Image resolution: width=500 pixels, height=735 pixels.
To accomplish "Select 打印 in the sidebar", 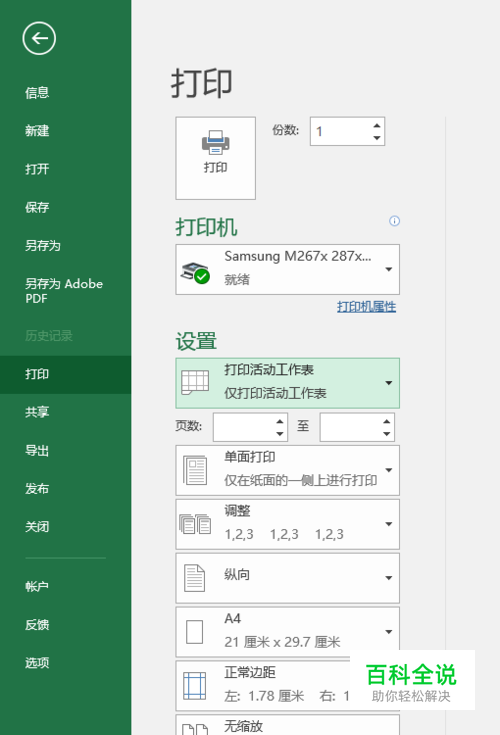I will point(66,374).
